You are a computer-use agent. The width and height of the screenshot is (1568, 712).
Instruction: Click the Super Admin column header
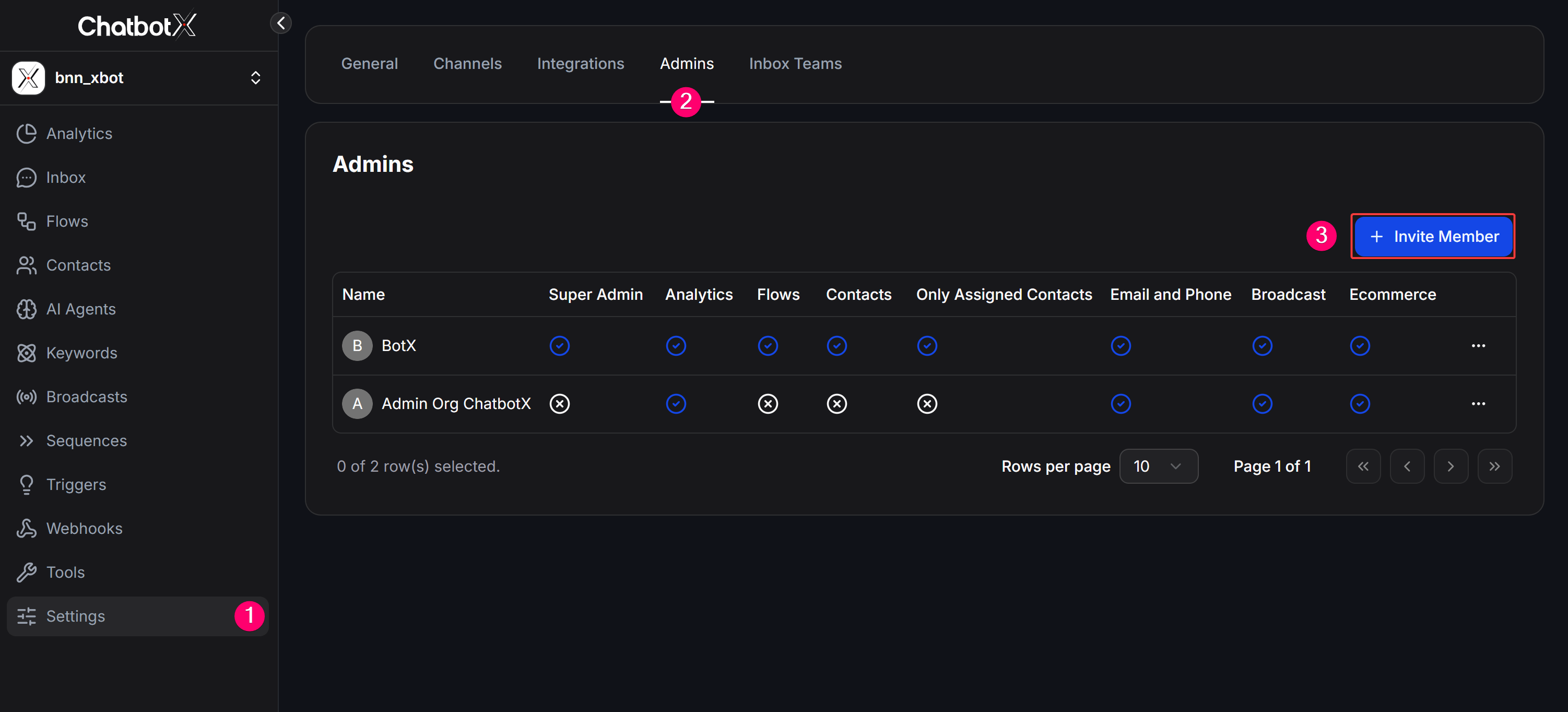point(595,295)
